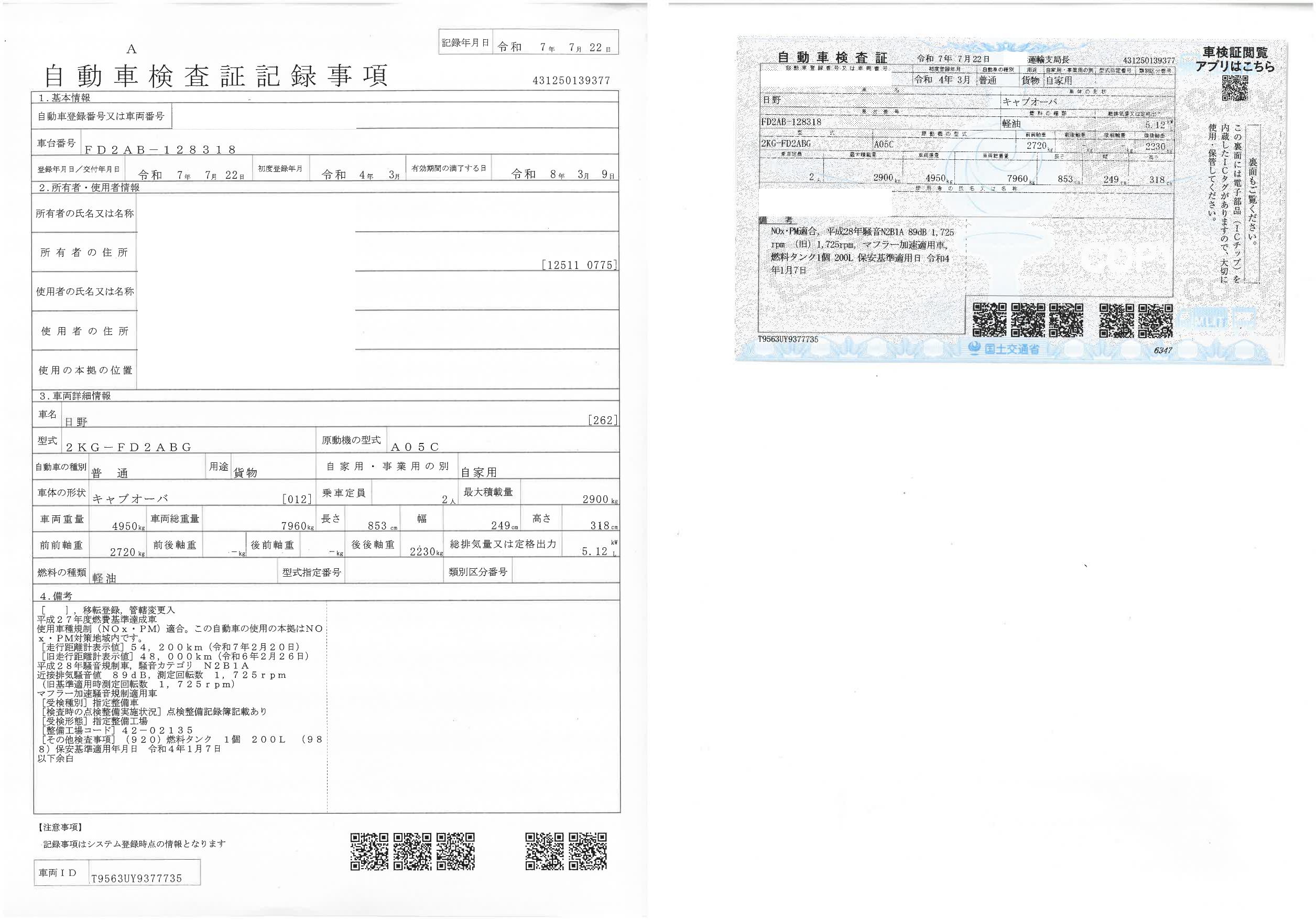Viewport: 1316px width, 920px height.
Task: Click the 車体の形状 label on the record sheet
Action: tap(61, 492)
